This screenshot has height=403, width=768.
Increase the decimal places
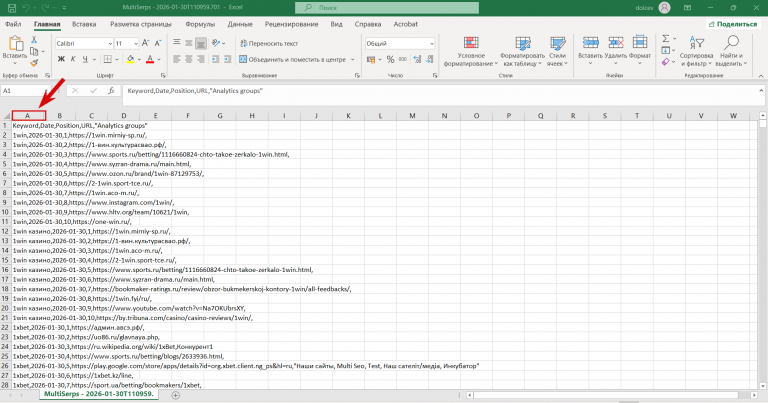point(417,59)
